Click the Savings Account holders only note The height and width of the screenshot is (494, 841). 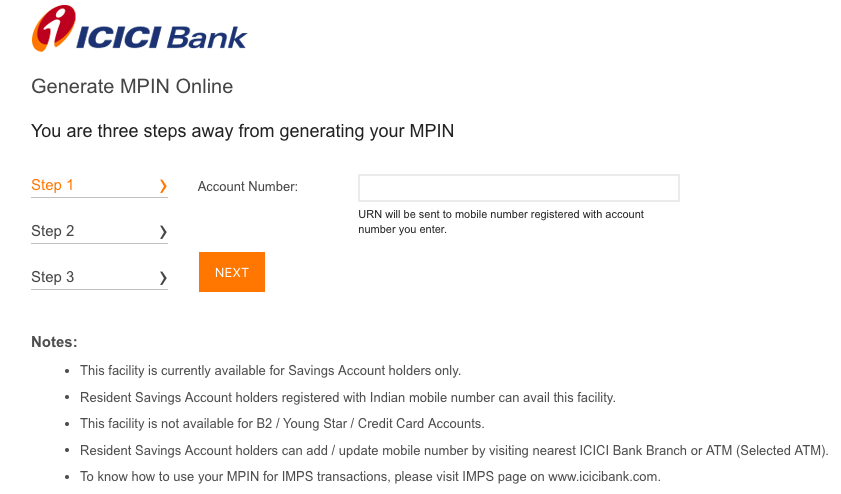tap(270, 370)
